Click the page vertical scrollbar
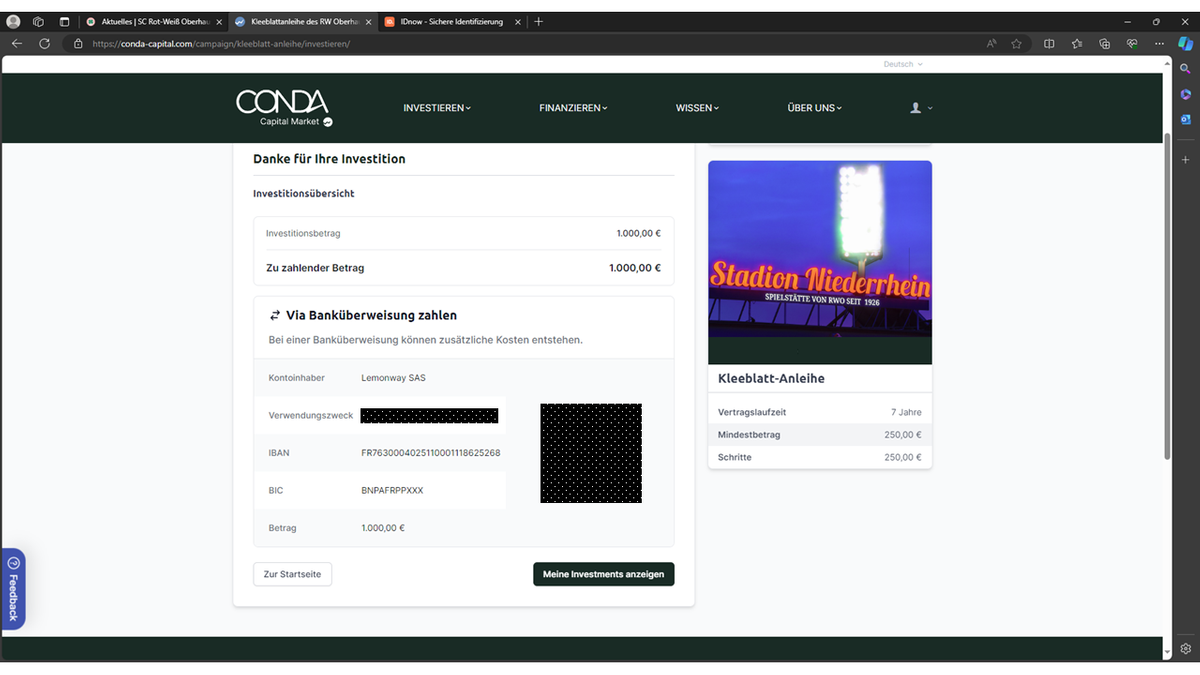Viewport: 1200px width, 675px height. 1166,295
